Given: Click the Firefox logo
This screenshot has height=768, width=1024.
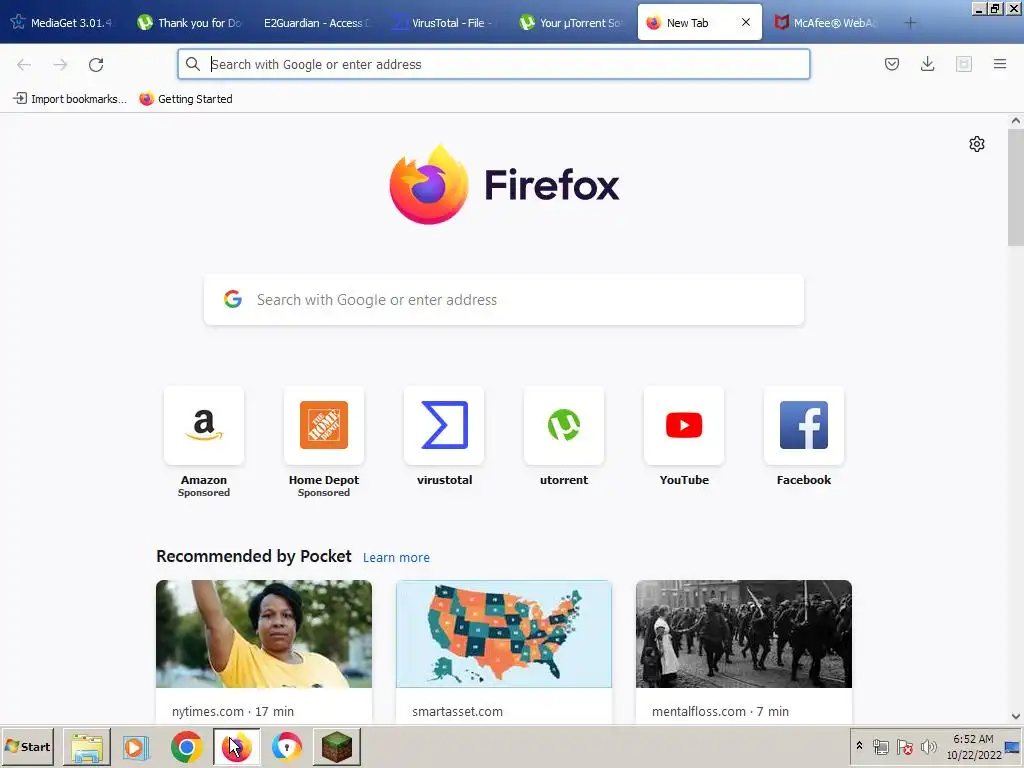Looking at the screenshot, I should tap(429, 185).
